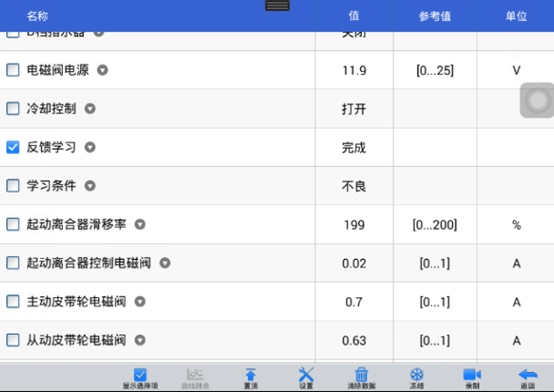
Task: Click the 完成 value for 反馈学习
Action: pyautogui.click(x=354, y=148)
